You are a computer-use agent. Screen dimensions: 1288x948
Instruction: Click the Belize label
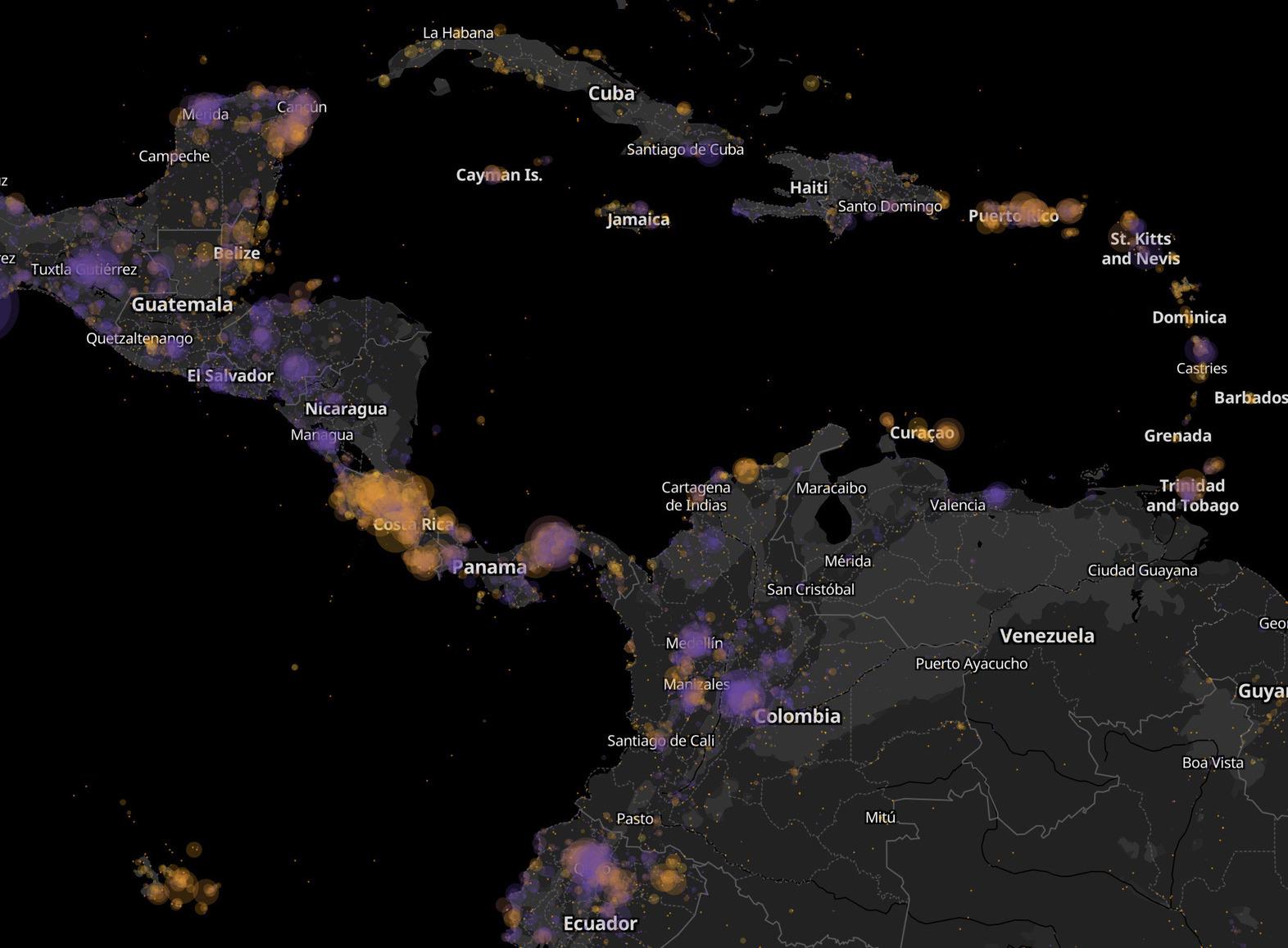pos(237,253)
